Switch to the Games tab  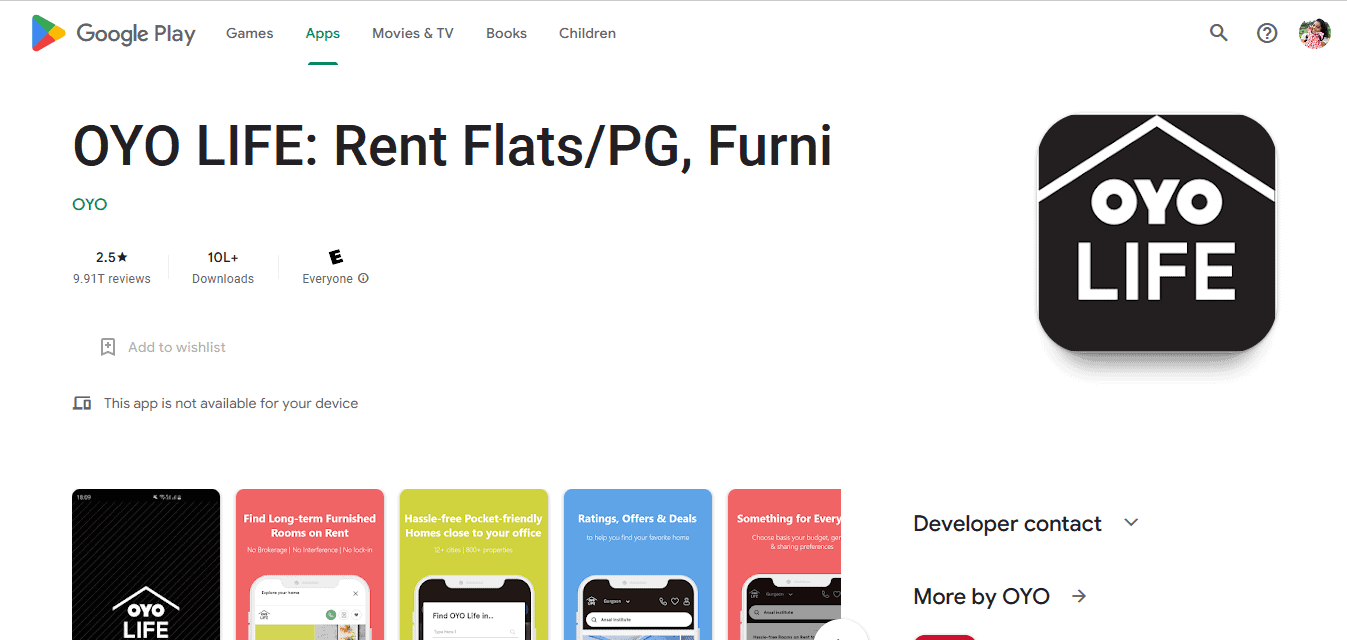pos(249,33)
